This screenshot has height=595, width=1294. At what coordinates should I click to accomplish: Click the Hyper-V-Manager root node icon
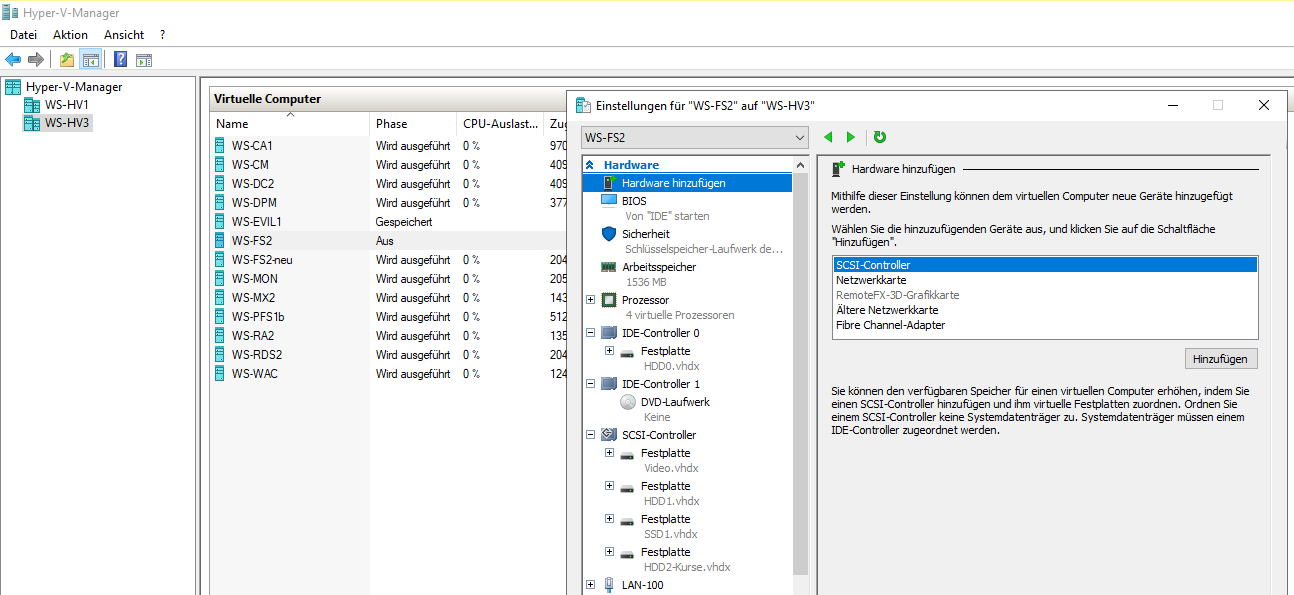(x=13, y=87)
